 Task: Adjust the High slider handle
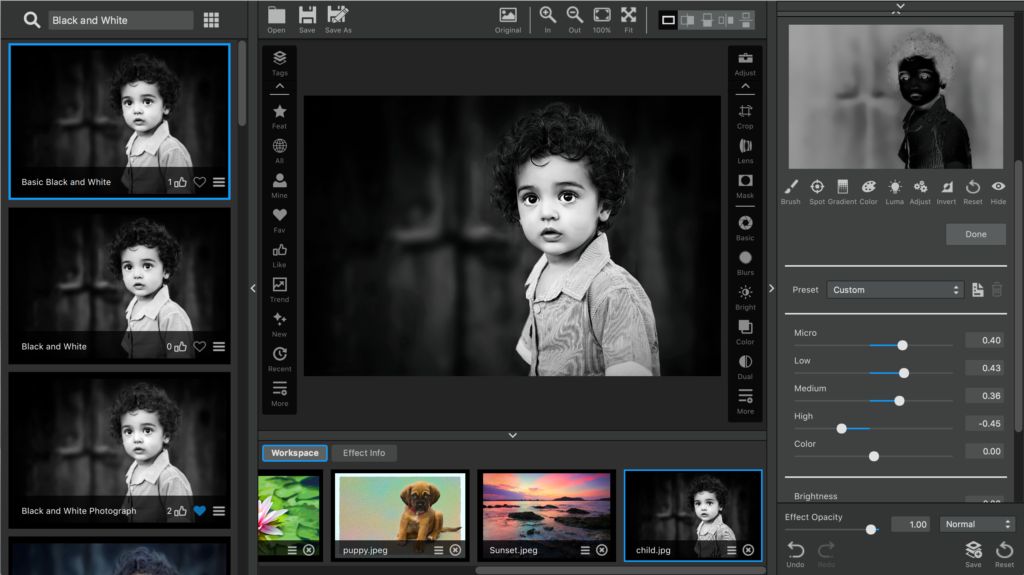point(842,429)
